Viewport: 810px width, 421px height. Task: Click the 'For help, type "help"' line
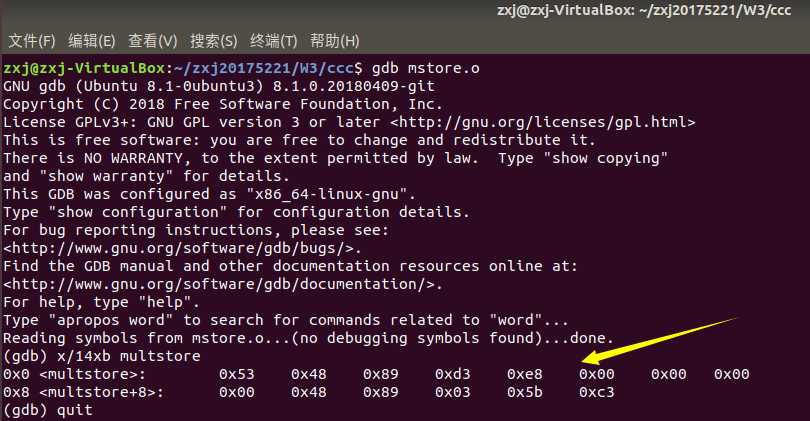[x=101, y=302]
